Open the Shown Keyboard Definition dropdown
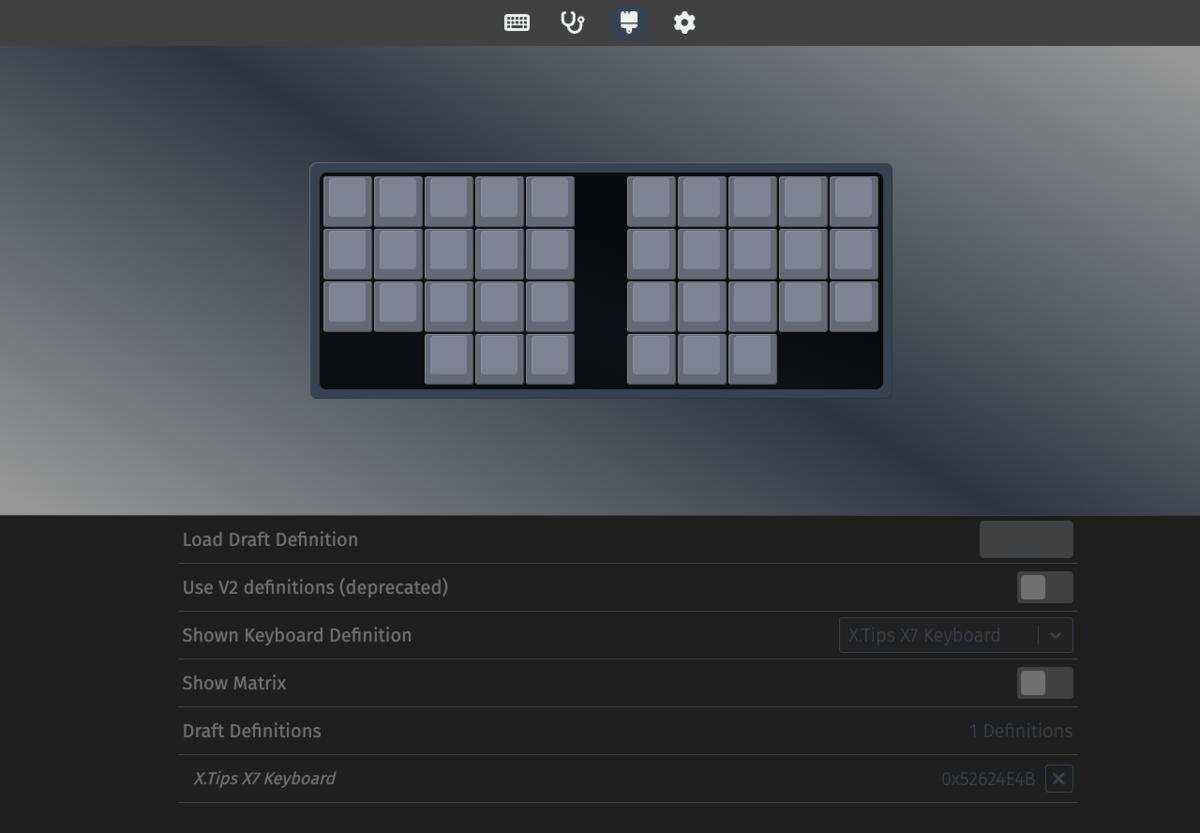This screenshot has height=833, width=1200. point(955,635)
